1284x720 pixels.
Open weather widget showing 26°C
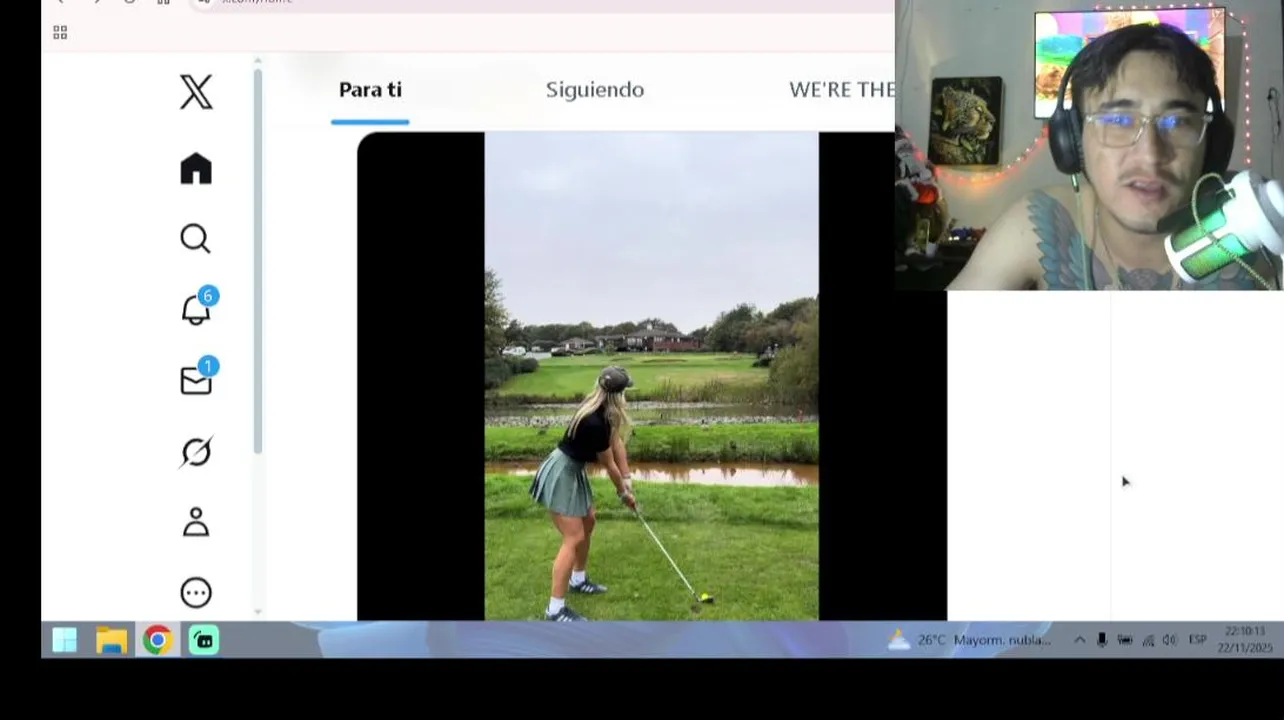969,640
